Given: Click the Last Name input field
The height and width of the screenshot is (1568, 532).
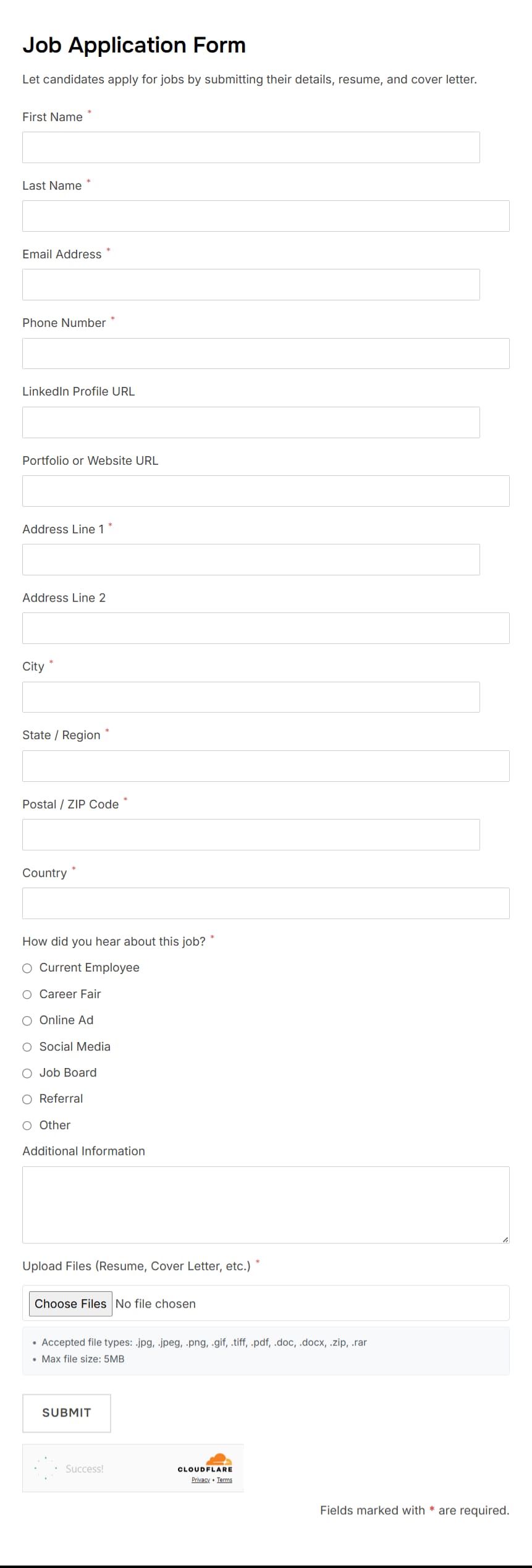Looking at the screenshot, I should [x=265, y=216].
